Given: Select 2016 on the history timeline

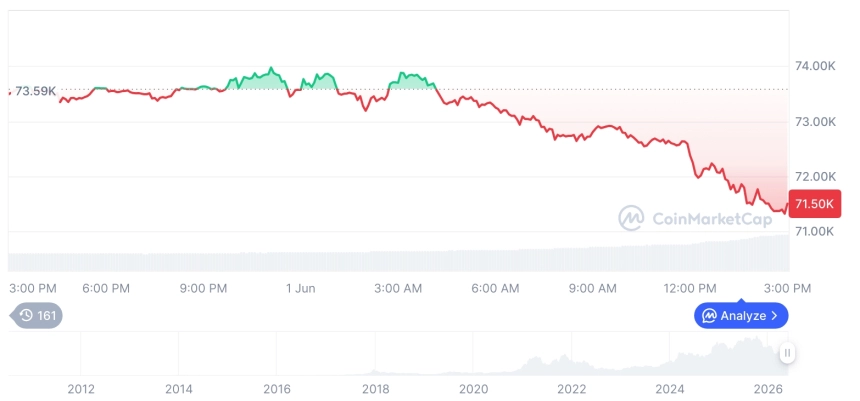Looking at the screenshot, I should point(276,389).
